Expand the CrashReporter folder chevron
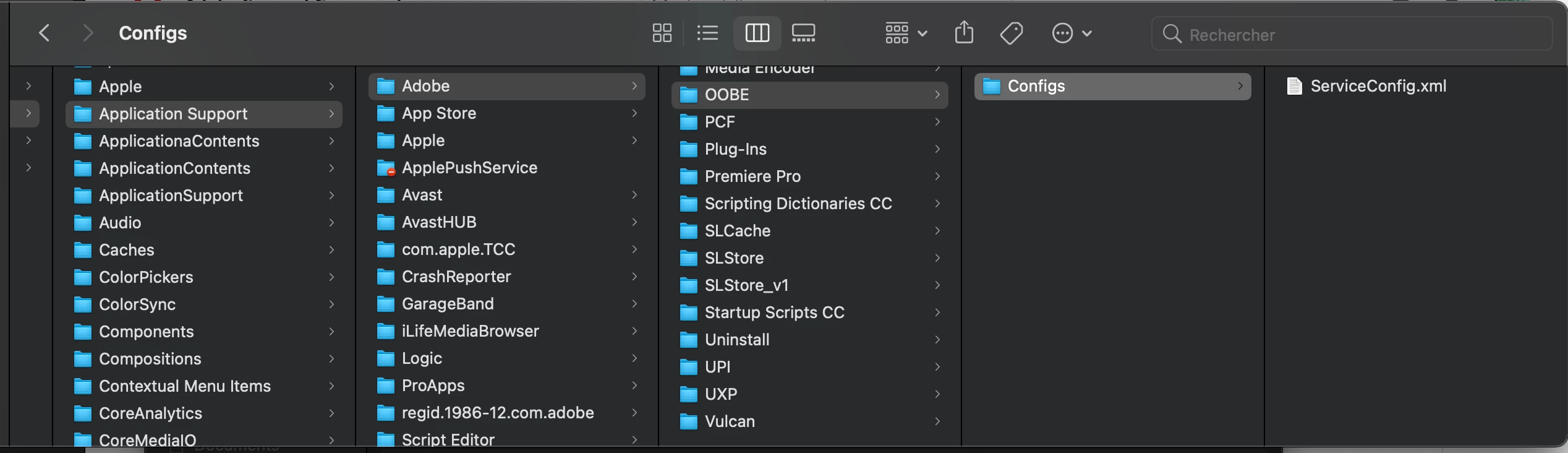 pos(634,277)
